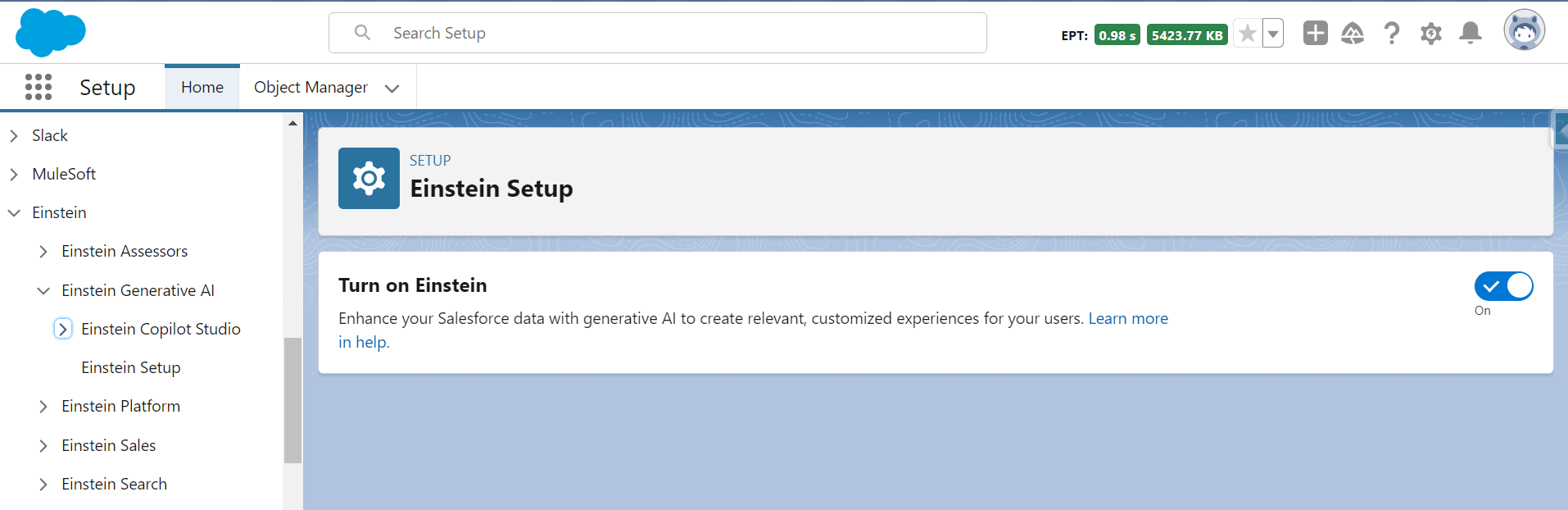The image size is (1568, 510).
Task: Add this page to Favorites with the star
Action: point(1248,34)
